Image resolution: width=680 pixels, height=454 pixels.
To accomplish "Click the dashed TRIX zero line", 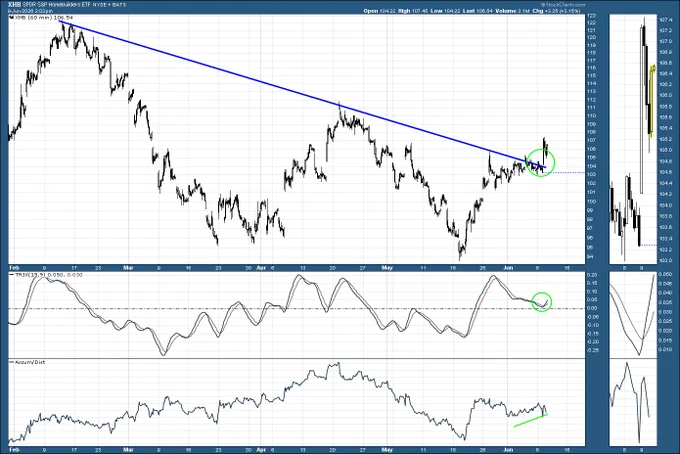I will point(296,308).
